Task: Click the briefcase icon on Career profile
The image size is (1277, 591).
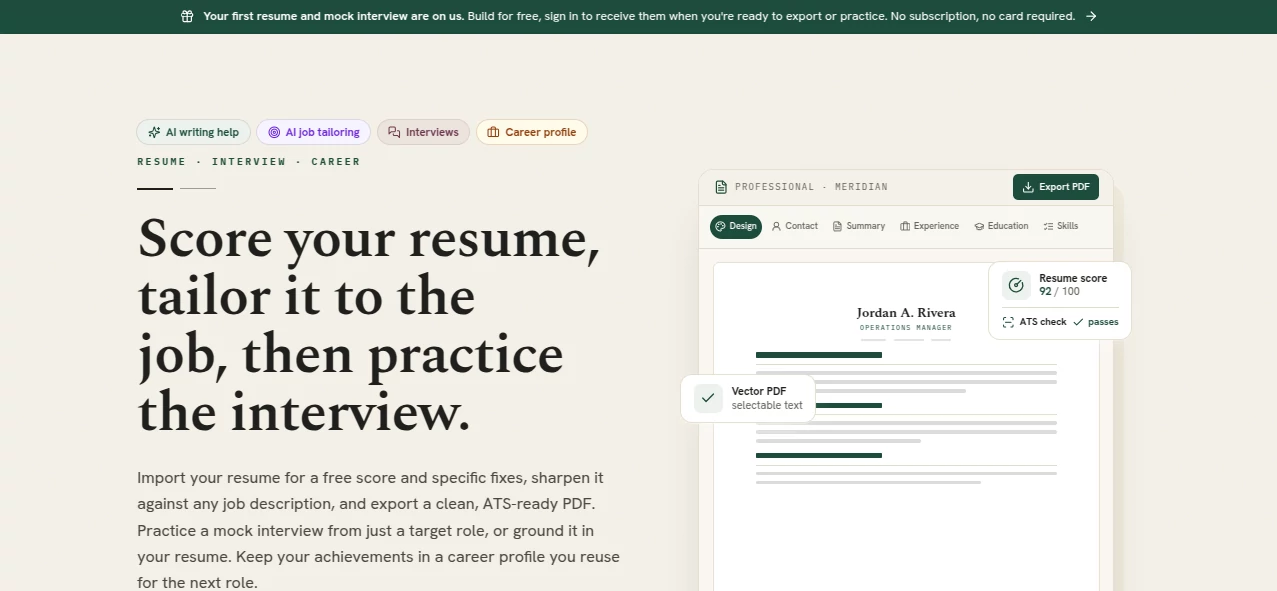Action: (x=493, y=132)
